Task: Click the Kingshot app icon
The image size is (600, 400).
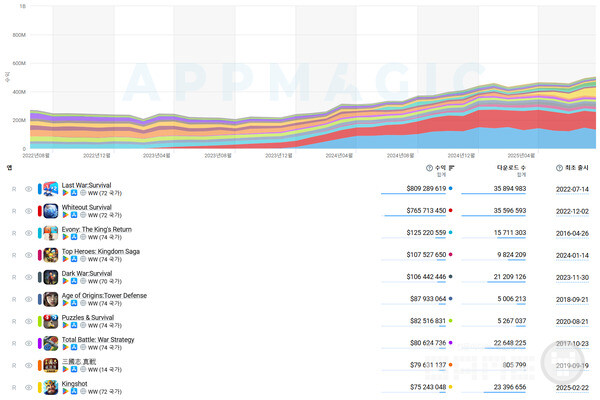Action: pyautogui.click(x=50, y=387)
